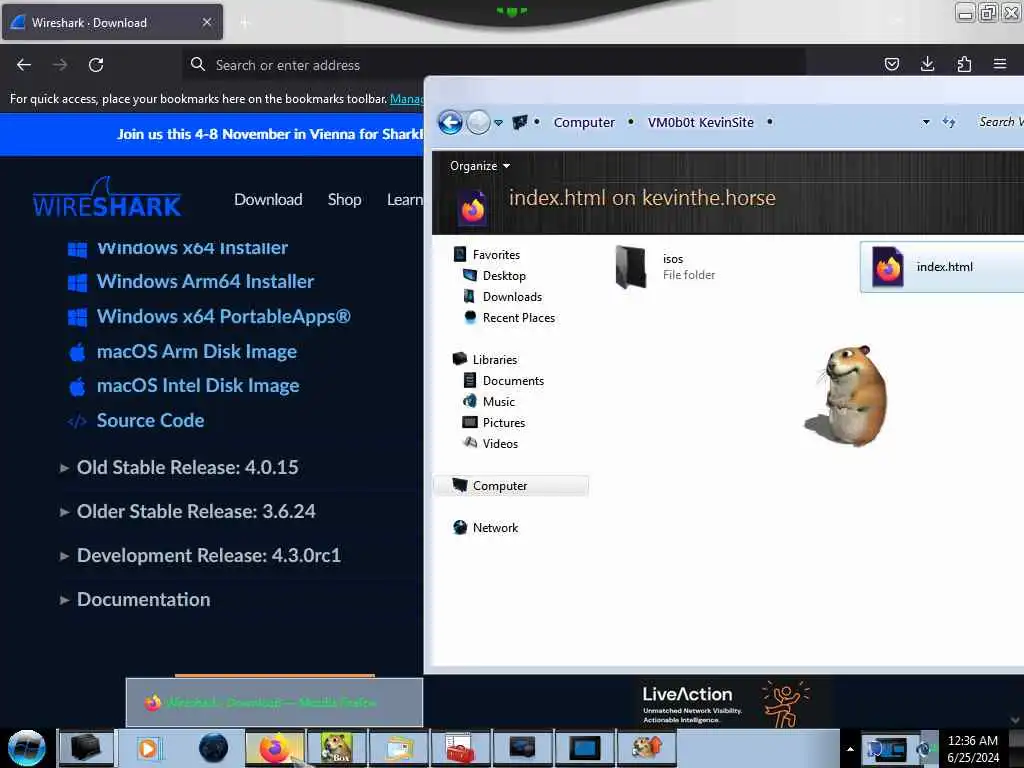Open the Firefox hamburger menu
1024x768 pixels.
[x=1000, y=64]
